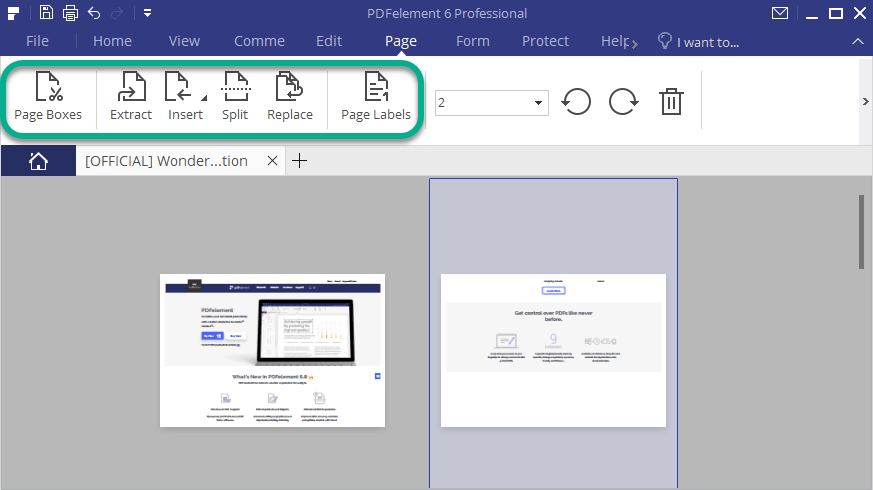Open a new tab with plus button
The width and height of the screenshot is (873, 490).
point(300,161)
